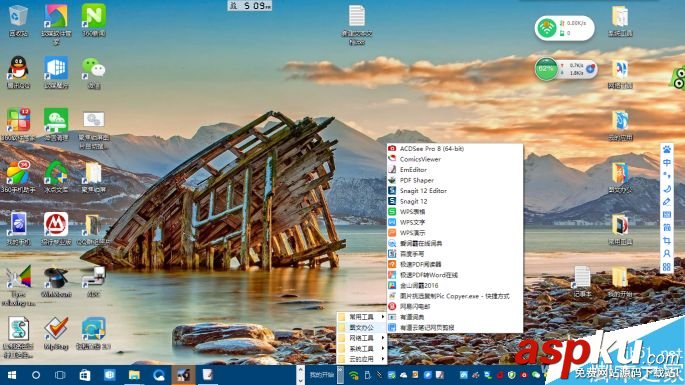Click the WeChat icon in system tray
The width and height of the screenshot is (685, 385).
[x=536, y=375]
